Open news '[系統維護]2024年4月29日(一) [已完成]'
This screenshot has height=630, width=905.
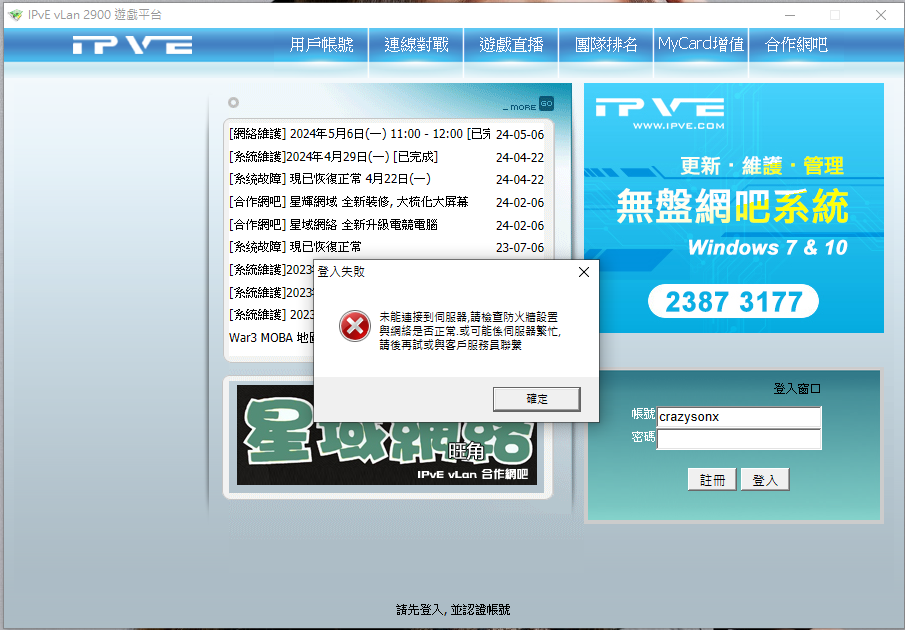click(x=334, y=157)
